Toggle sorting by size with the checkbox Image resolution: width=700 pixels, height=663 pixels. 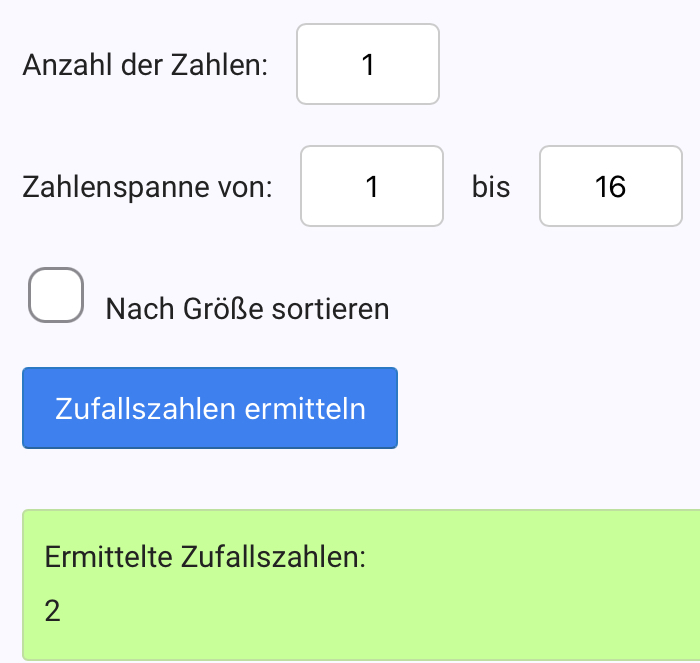coord(56,295)
